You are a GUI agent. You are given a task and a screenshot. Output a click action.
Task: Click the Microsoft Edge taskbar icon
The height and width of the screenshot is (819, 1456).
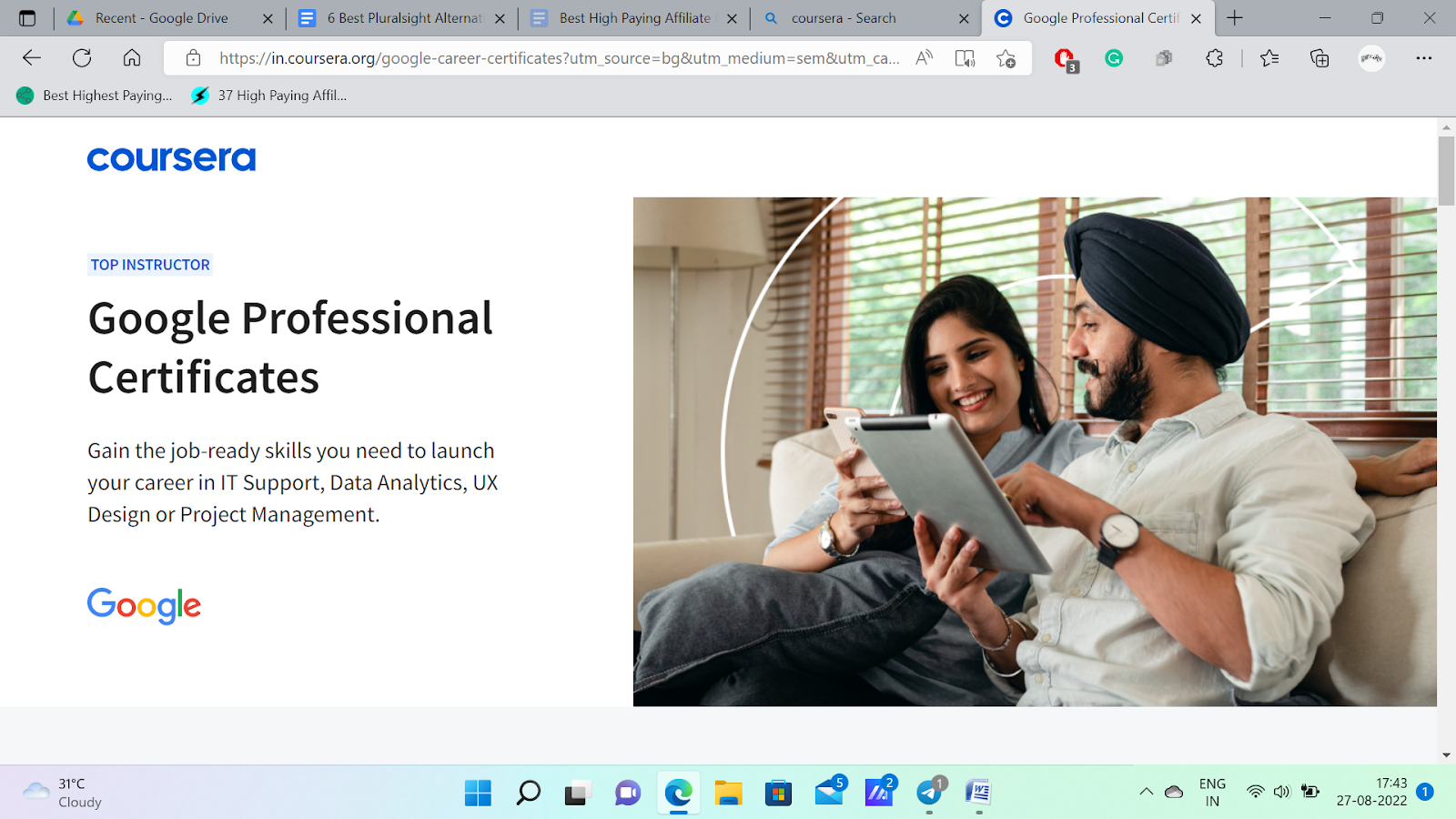(678, 793)
